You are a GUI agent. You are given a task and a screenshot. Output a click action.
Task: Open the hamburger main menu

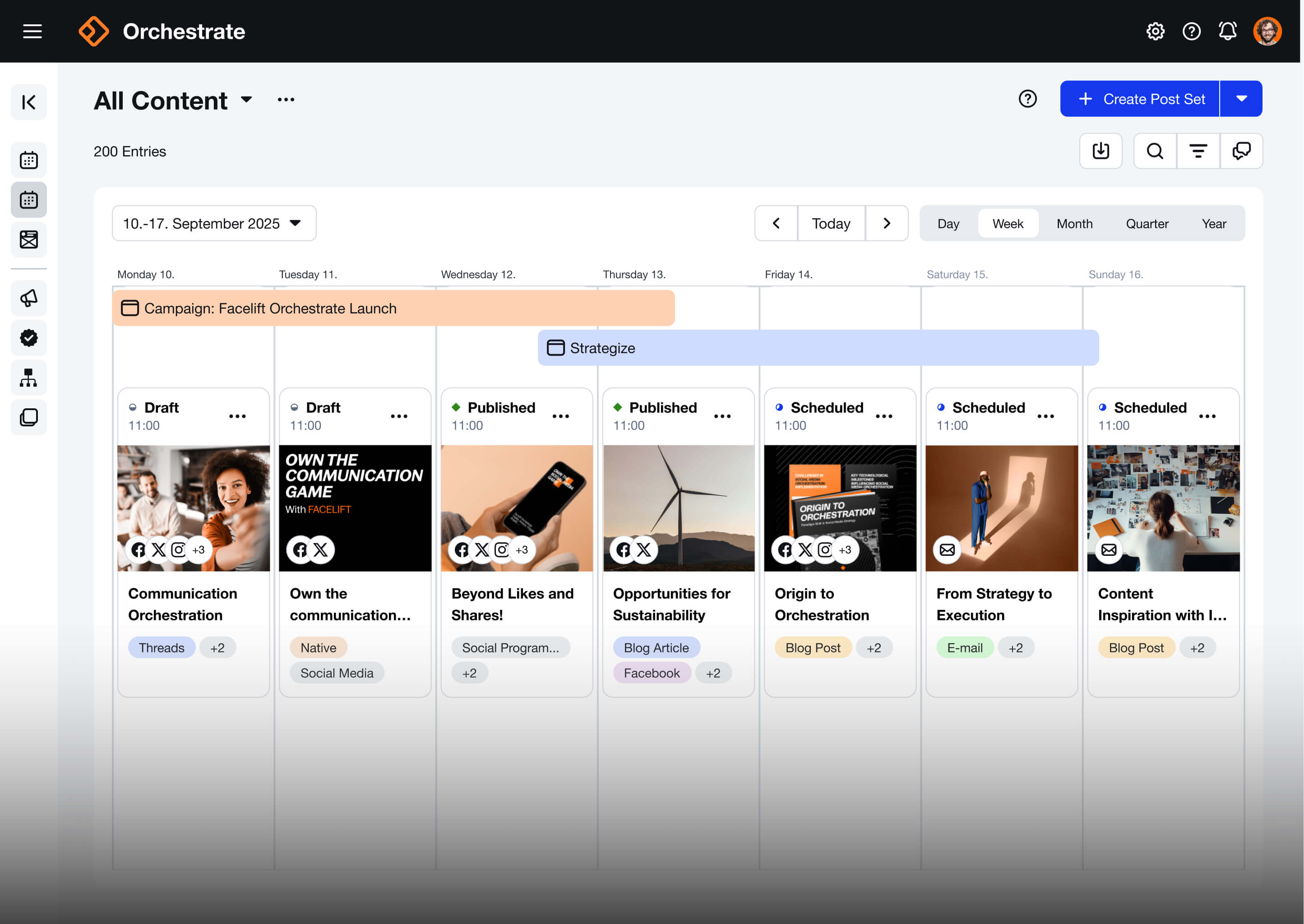[x=32, y=31]
